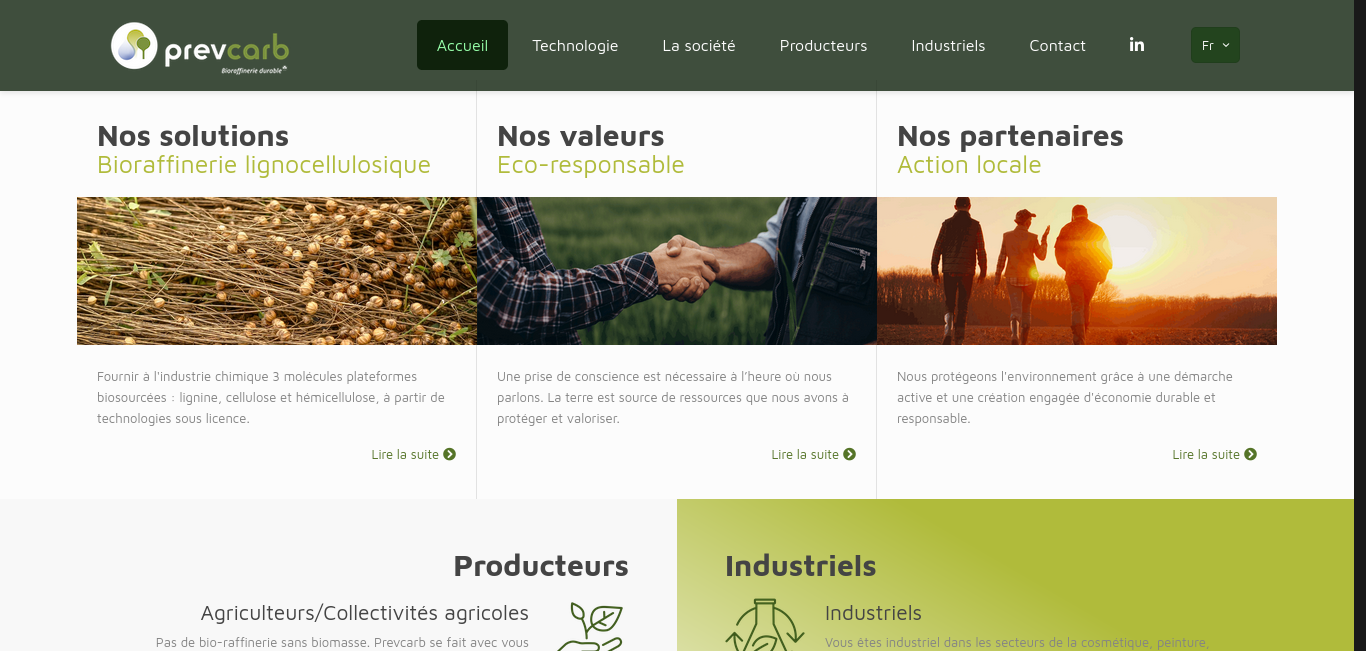Click arrow icon beside Nos valeurs Lire la suite
Screen dimensions: 1366x651
pyautogui.click(x=850, y=454)
